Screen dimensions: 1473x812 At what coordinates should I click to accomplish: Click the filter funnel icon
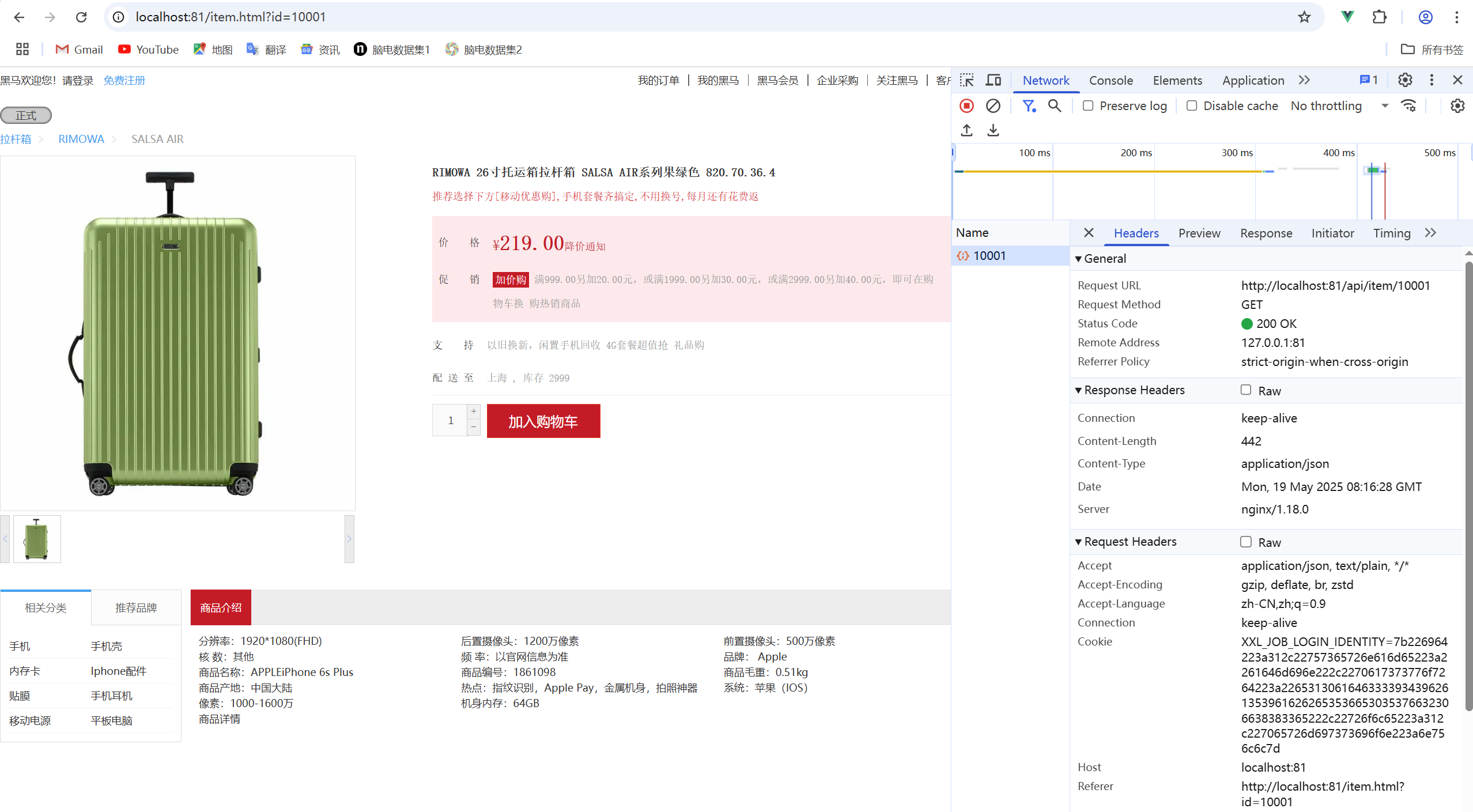point(1029,106)
